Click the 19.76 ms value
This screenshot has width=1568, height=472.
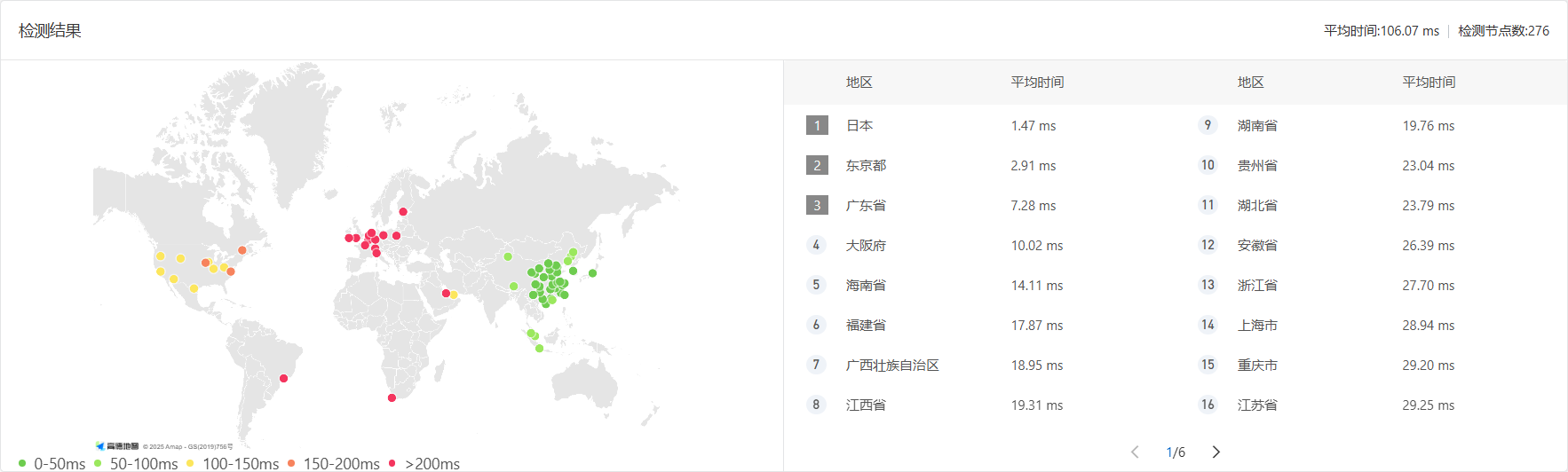[x=1429, y=126]
